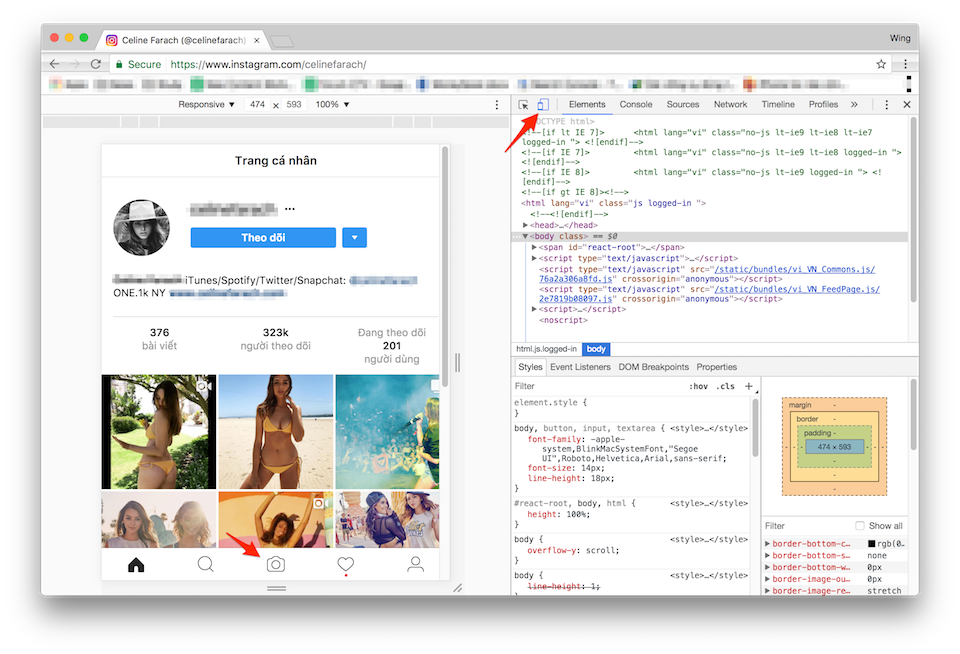The image size is (960, 654).
Task: Click the 474 × 593 box model content area
Action: click(834, 447)
